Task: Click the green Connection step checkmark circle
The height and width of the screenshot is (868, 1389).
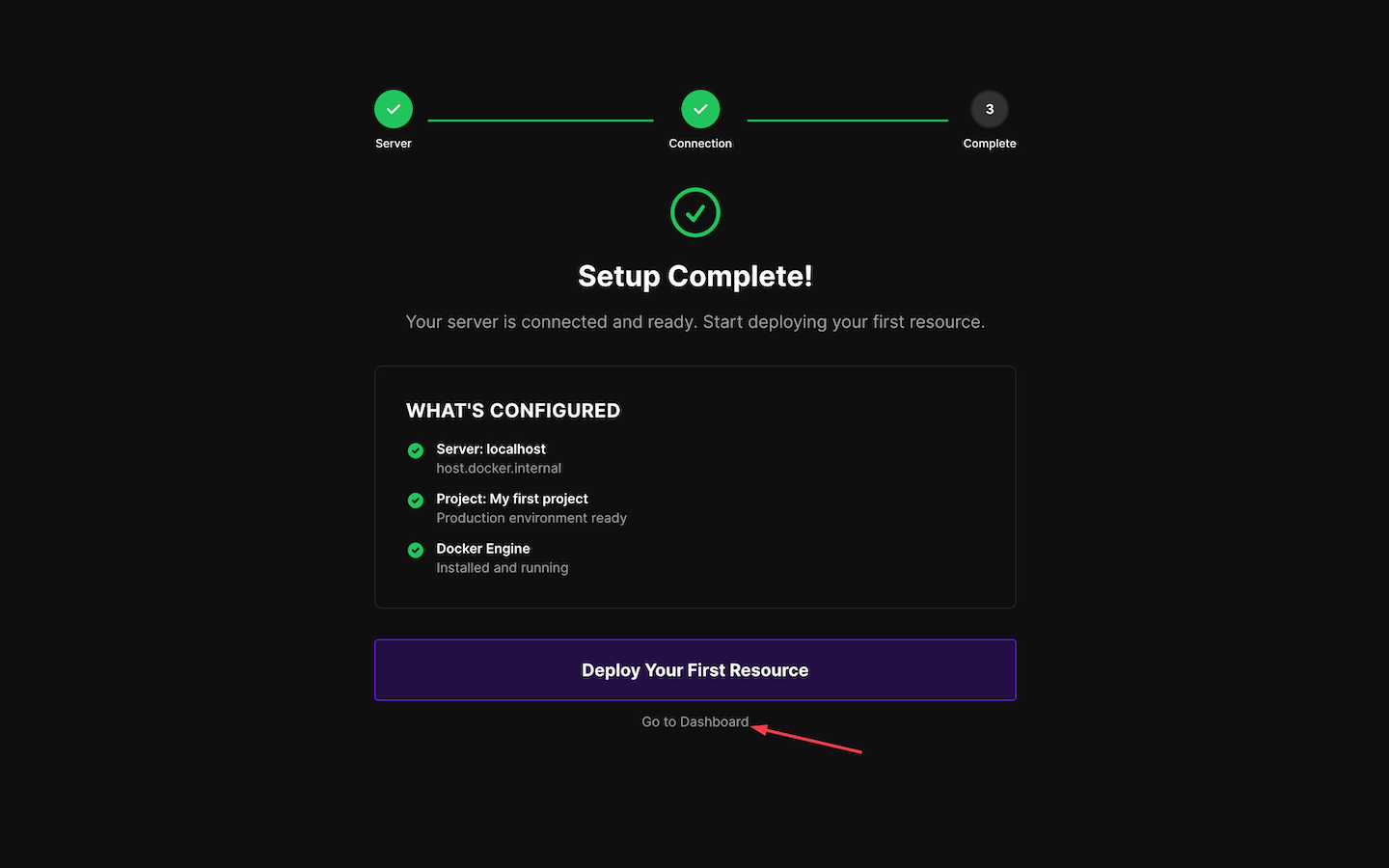Action: (x=700, y=109)
